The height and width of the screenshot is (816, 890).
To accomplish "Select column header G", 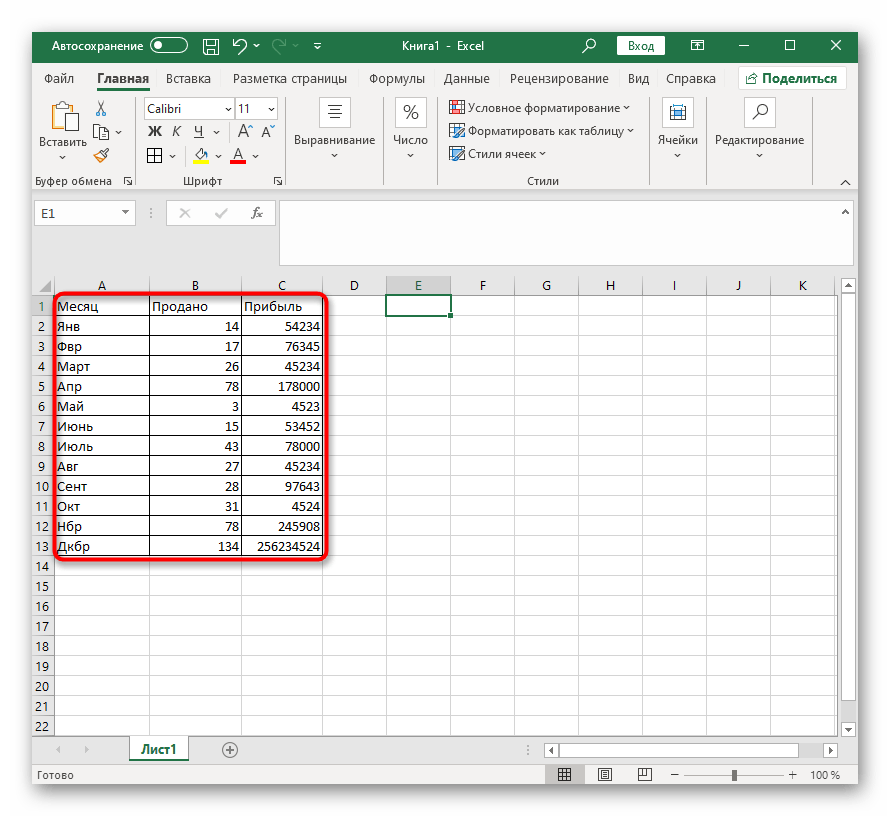I will [x=547, y=285].
